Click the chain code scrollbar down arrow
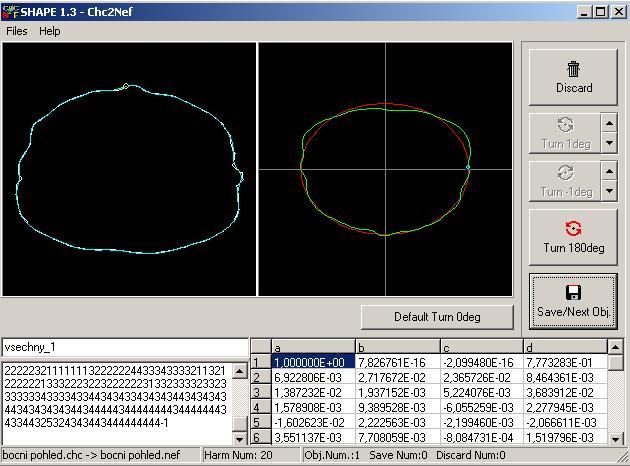 coord(240,438)
